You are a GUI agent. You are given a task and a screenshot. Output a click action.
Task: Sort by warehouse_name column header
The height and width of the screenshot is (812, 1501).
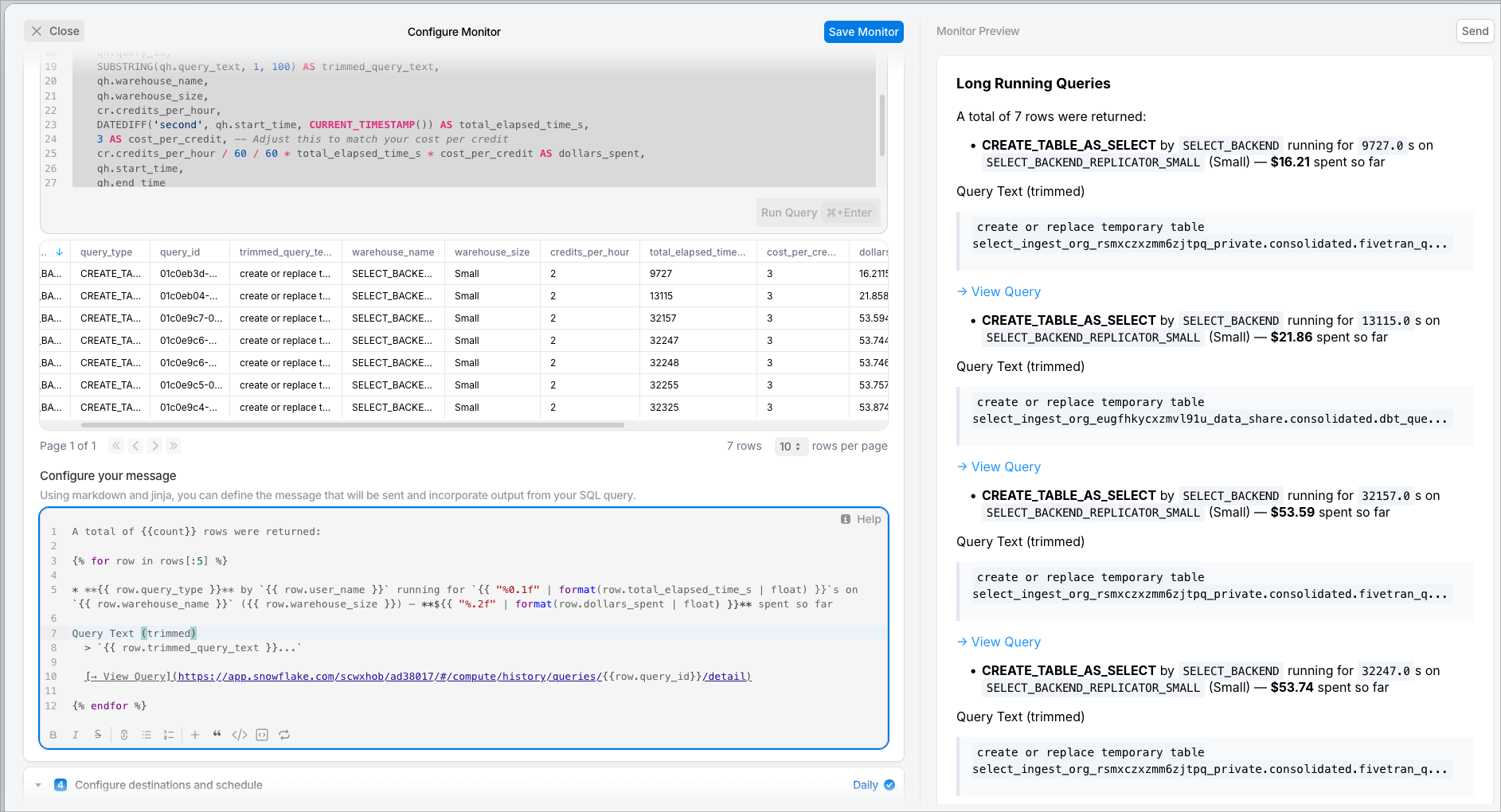[x=393, y=252]
